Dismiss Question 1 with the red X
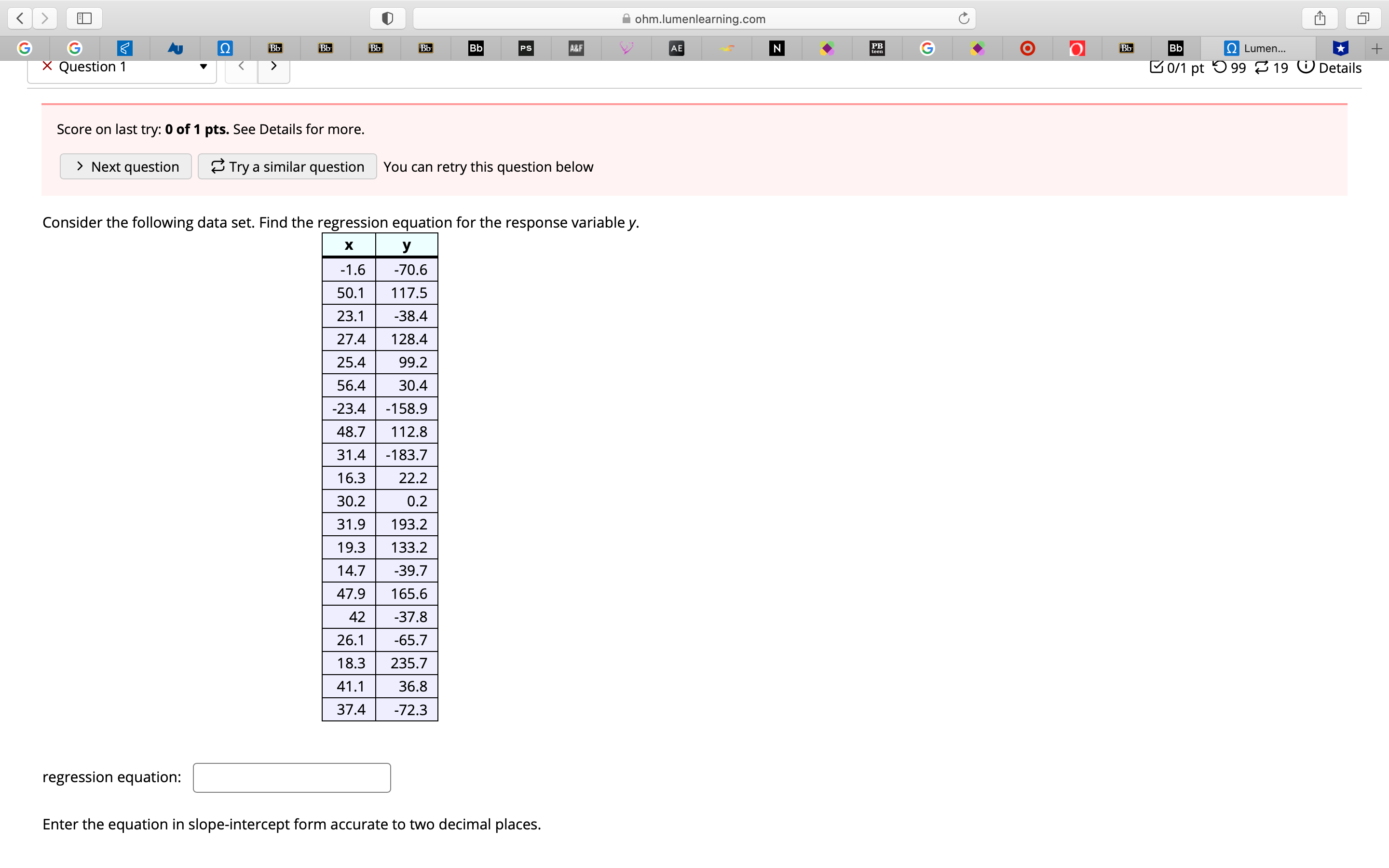 [x=47, y=67]
